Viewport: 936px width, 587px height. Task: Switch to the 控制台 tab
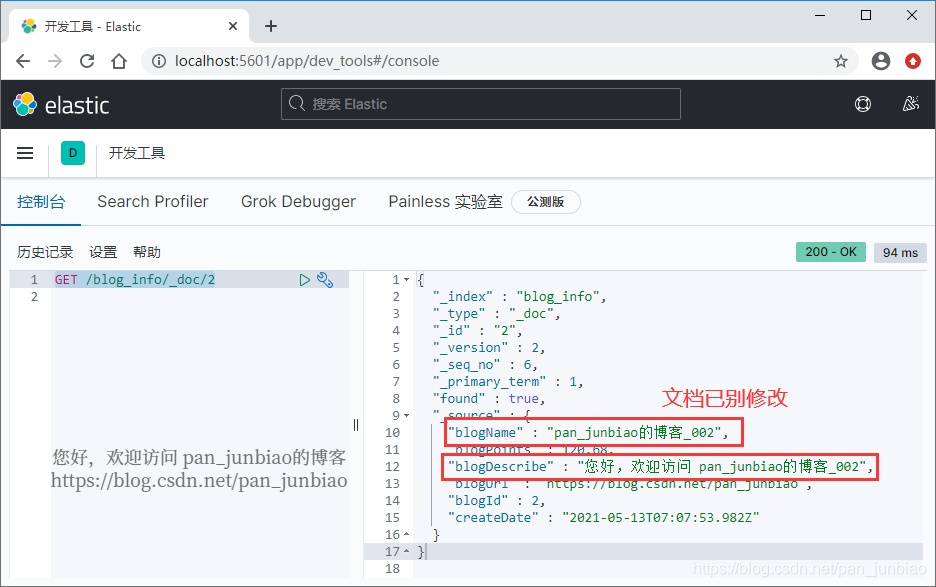pos(41,202)
